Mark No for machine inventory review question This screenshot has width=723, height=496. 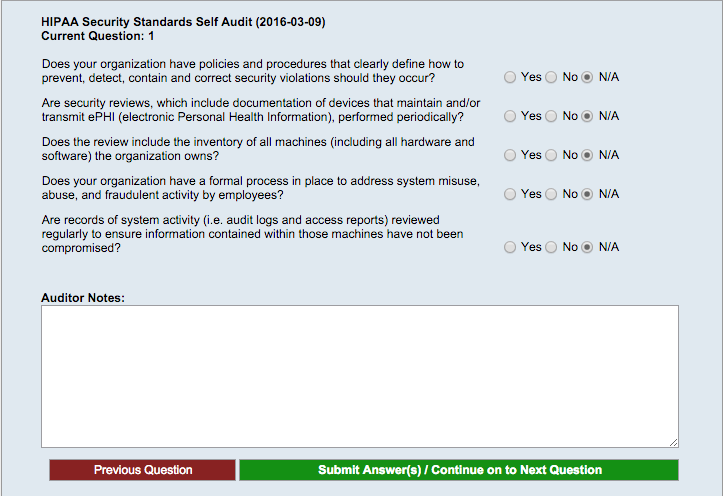pos(551,155)
